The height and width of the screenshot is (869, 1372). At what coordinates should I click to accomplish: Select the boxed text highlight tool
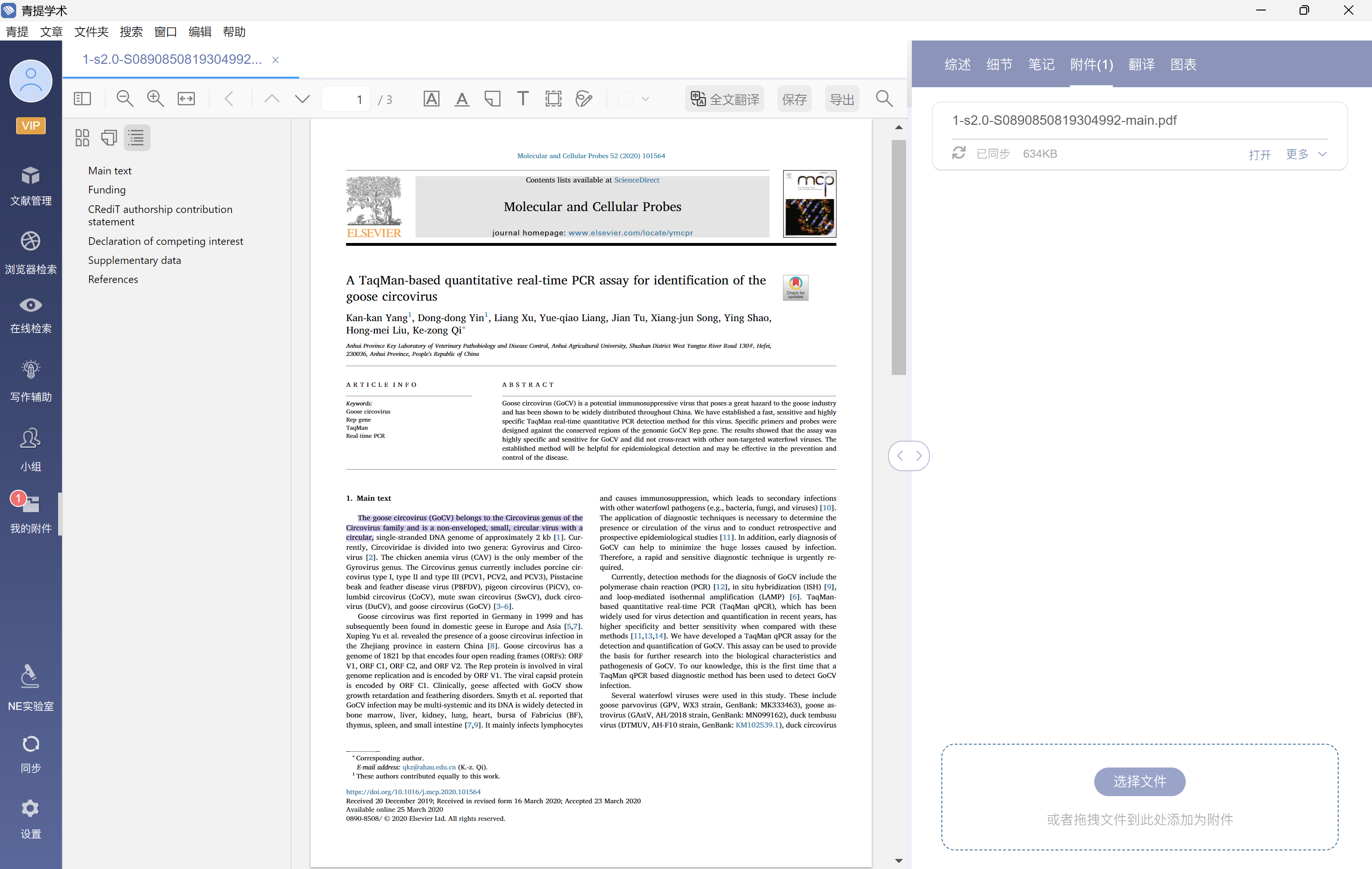431,99
